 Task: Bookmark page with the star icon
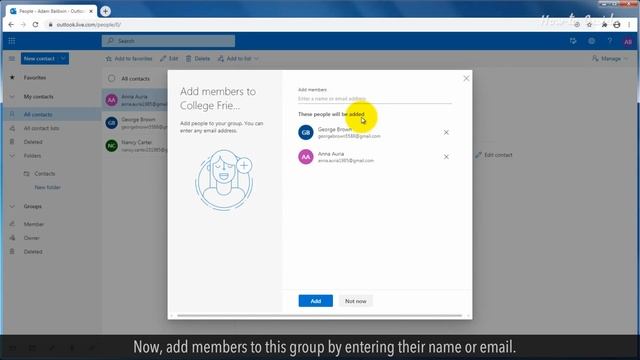(x=589, y=24)
